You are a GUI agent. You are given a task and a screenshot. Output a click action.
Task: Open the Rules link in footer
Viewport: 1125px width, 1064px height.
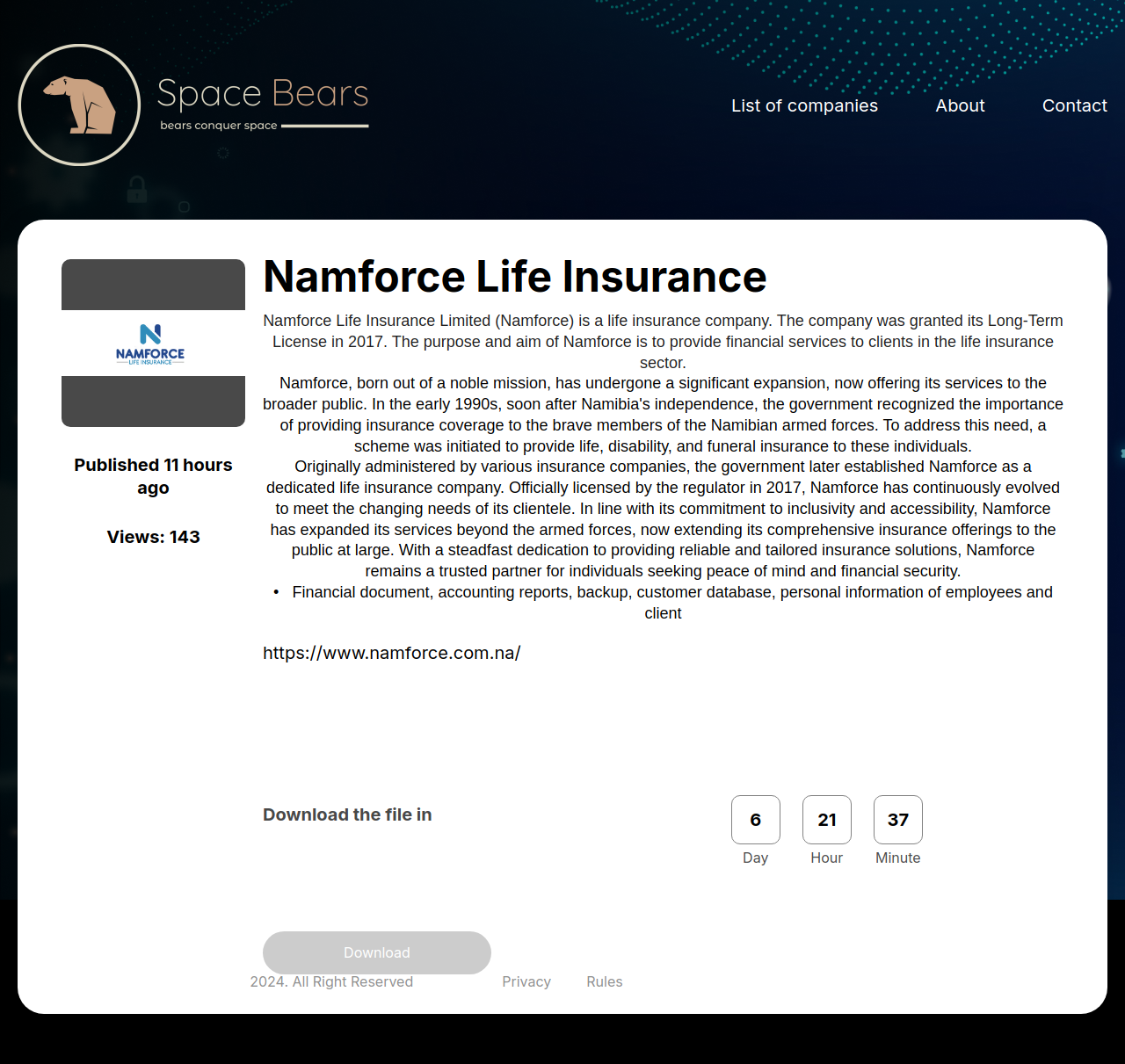[604, 981]
